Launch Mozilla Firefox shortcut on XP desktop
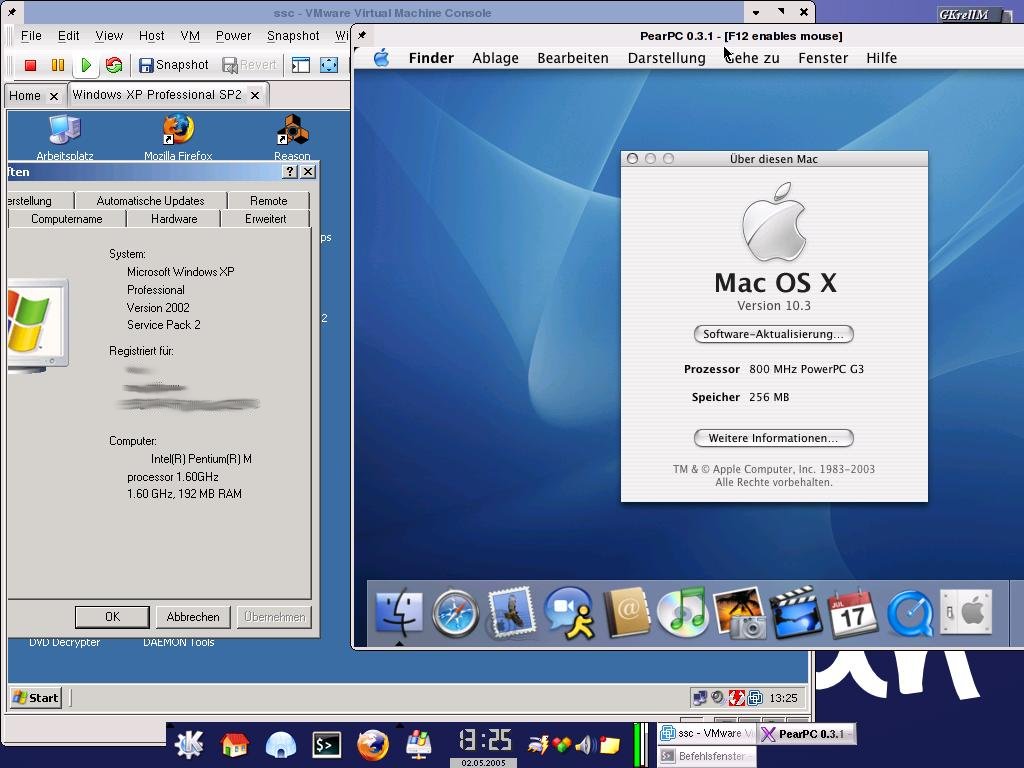Viewport: 1024px width, 768px height. [178, 137]
